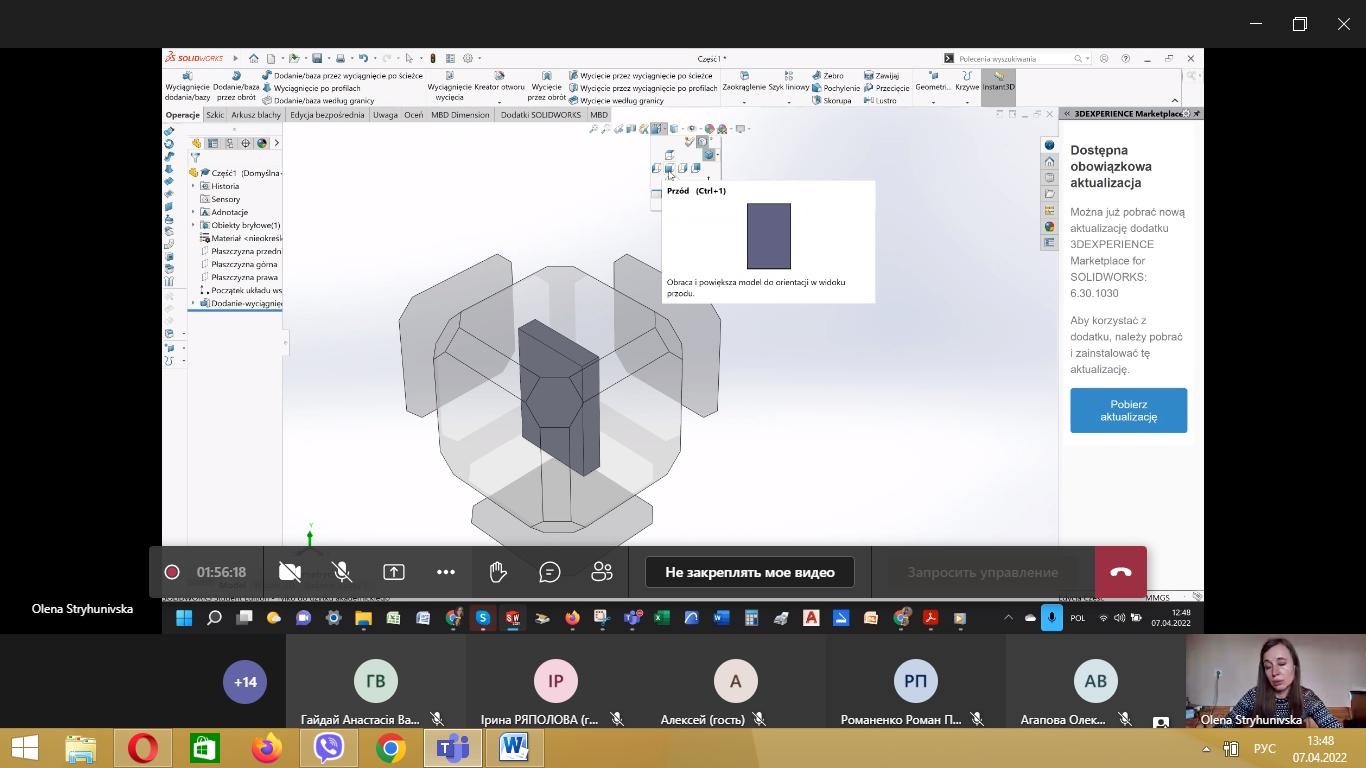
Task: Click Undo icon in SolidWorks toolbar
Action: pyautogui.click(x=363, y=58)
